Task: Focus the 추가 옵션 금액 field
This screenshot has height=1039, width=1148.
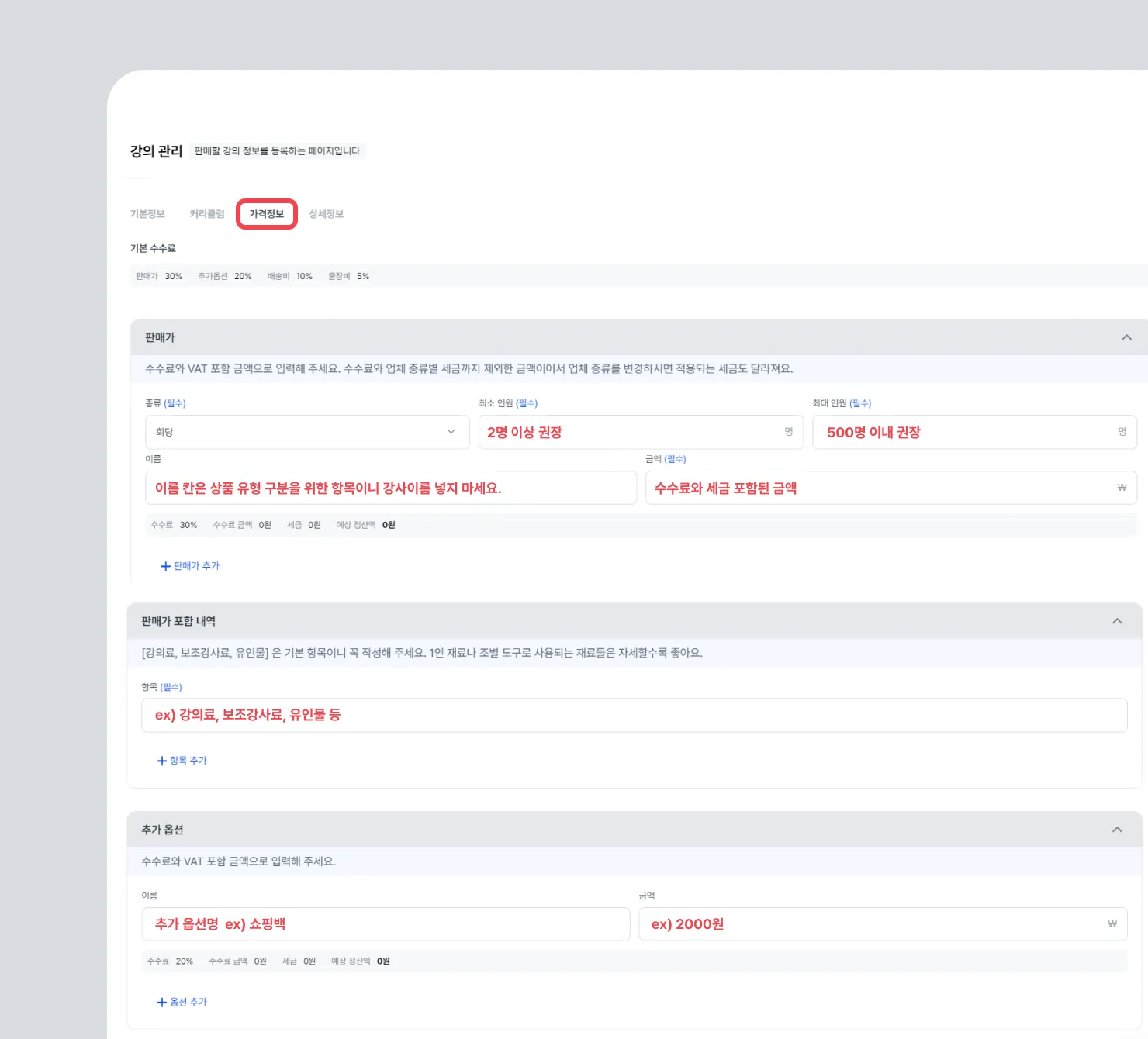Action: [x=883, y=924]
